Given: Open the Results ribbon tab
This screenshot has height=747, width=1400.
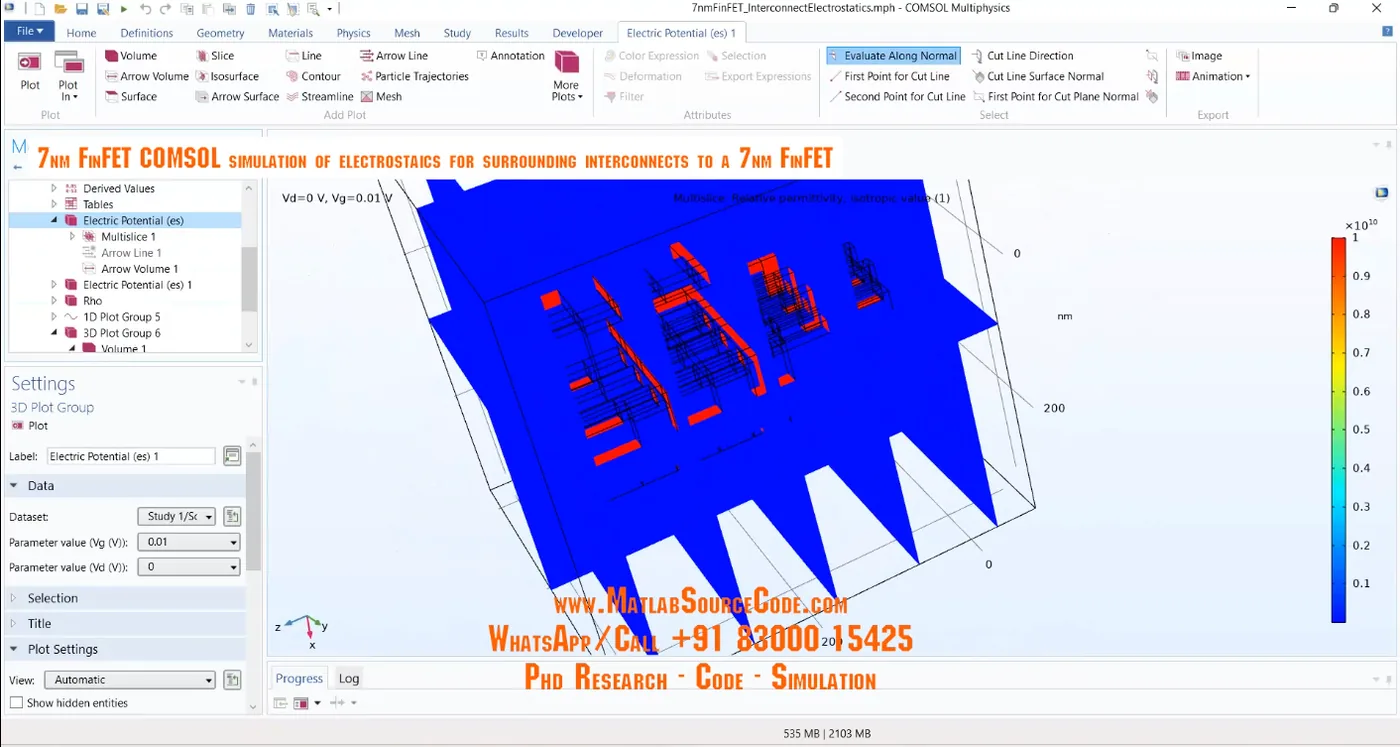Looking at the screenshot, I should pyautogui.click(x=512, y=33).
